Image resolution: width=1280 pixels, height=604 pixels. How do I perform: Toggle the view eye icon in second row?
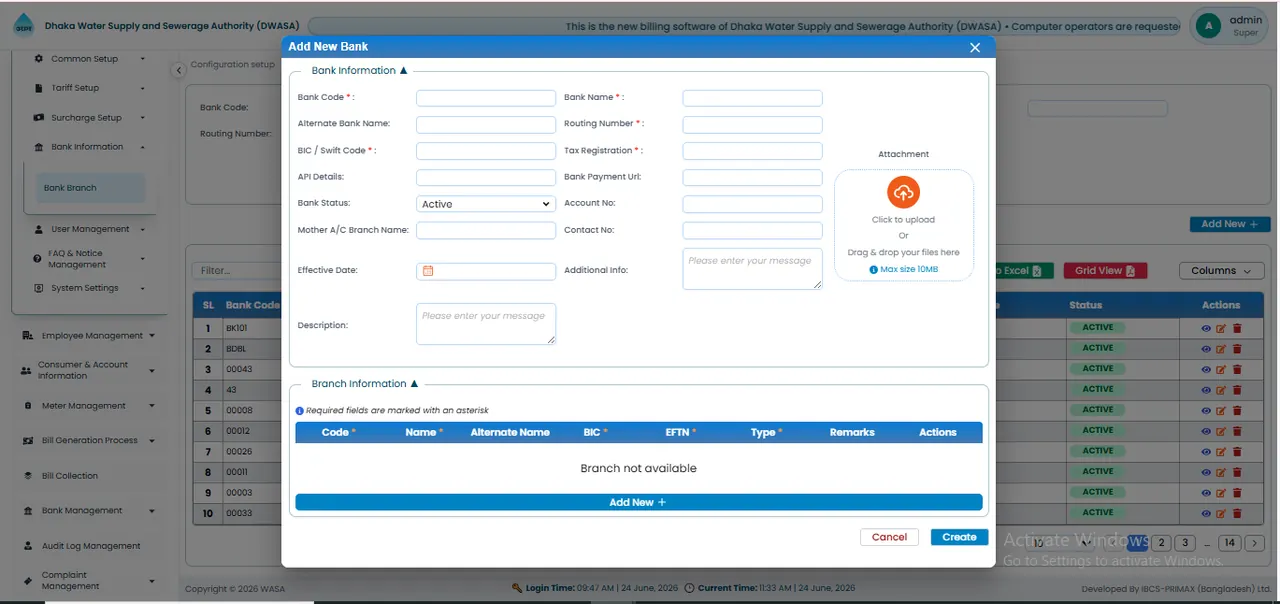(1205, 349)
